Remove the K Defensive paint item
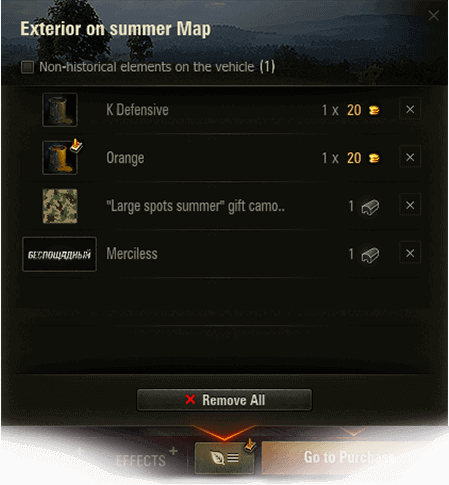Screen dimensions: 449x485 tap(410, 109)
